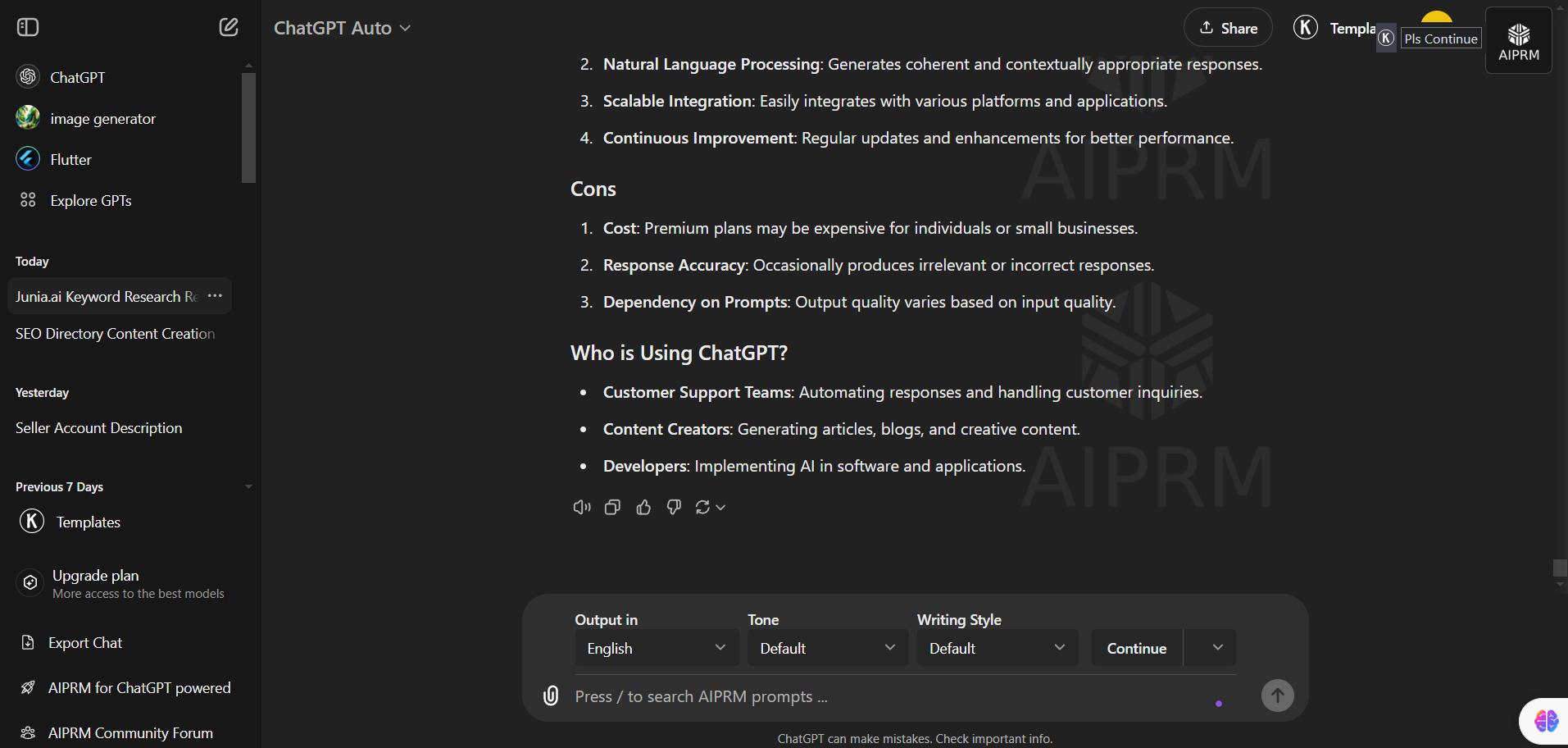Open AIPRM Community Forum link
Image resolution: width=1568 pixels, height=748 pixels.
(x=130, y=732)
